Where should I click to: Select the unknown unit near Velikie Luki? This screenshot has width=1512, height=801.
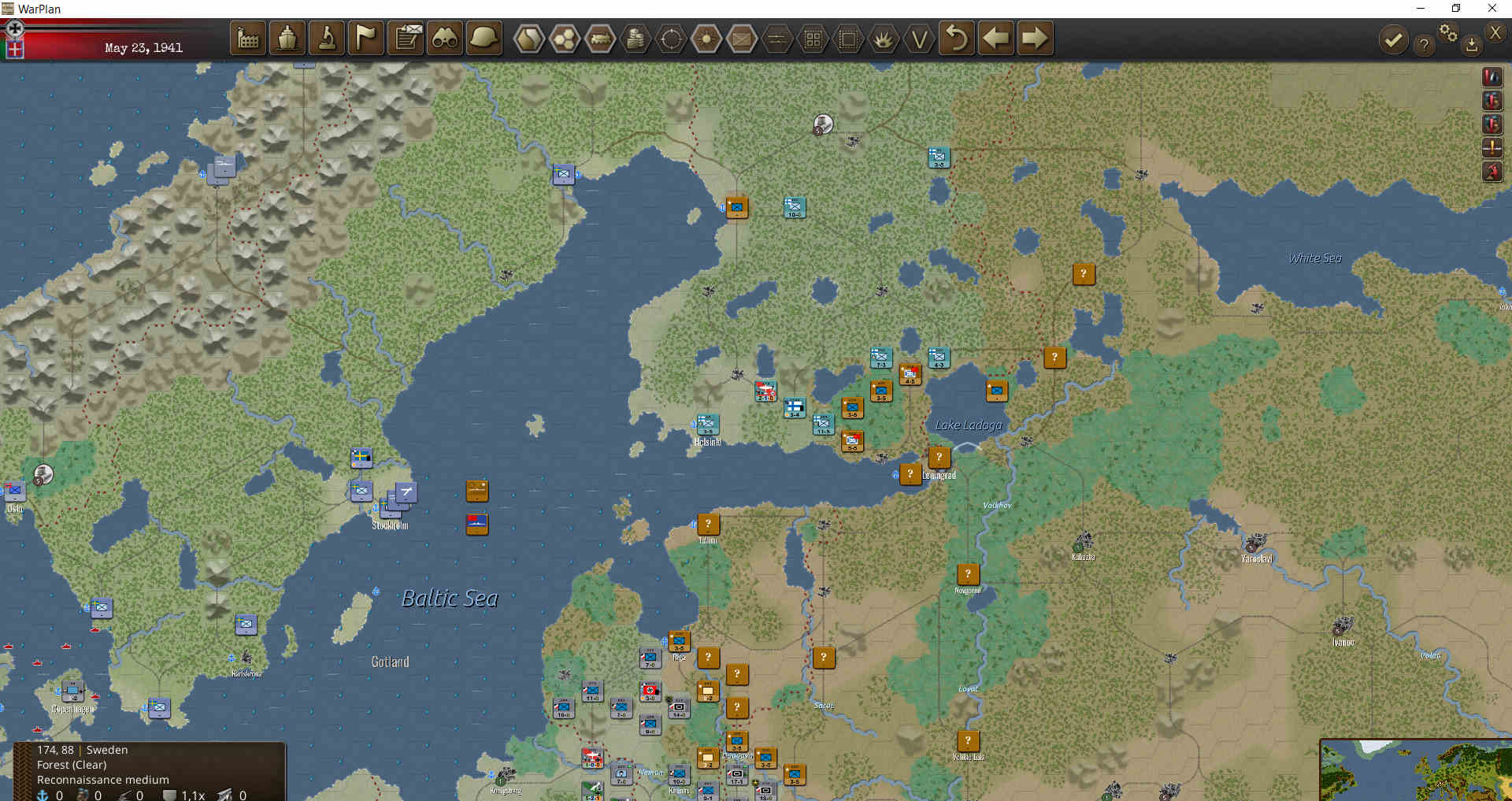pos(968,741)
